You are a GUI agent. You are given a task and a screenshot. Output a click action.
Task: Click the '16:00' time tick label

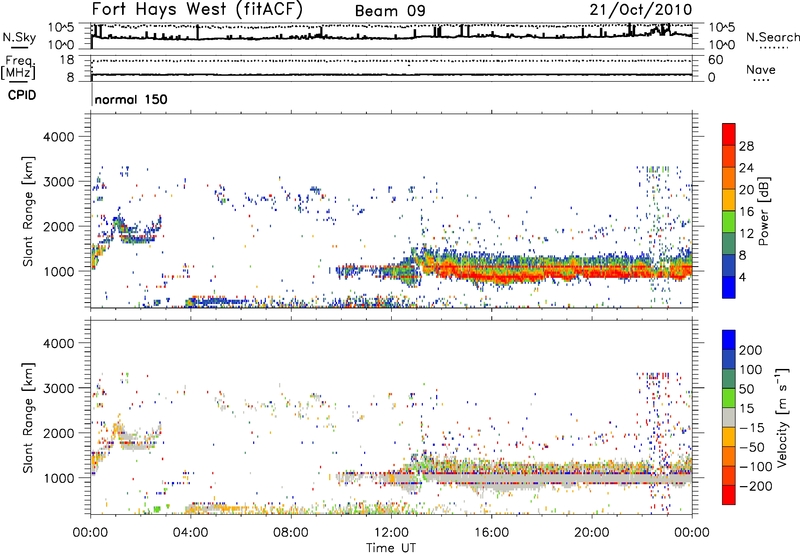pyautogui.click(x=491, y=533)
